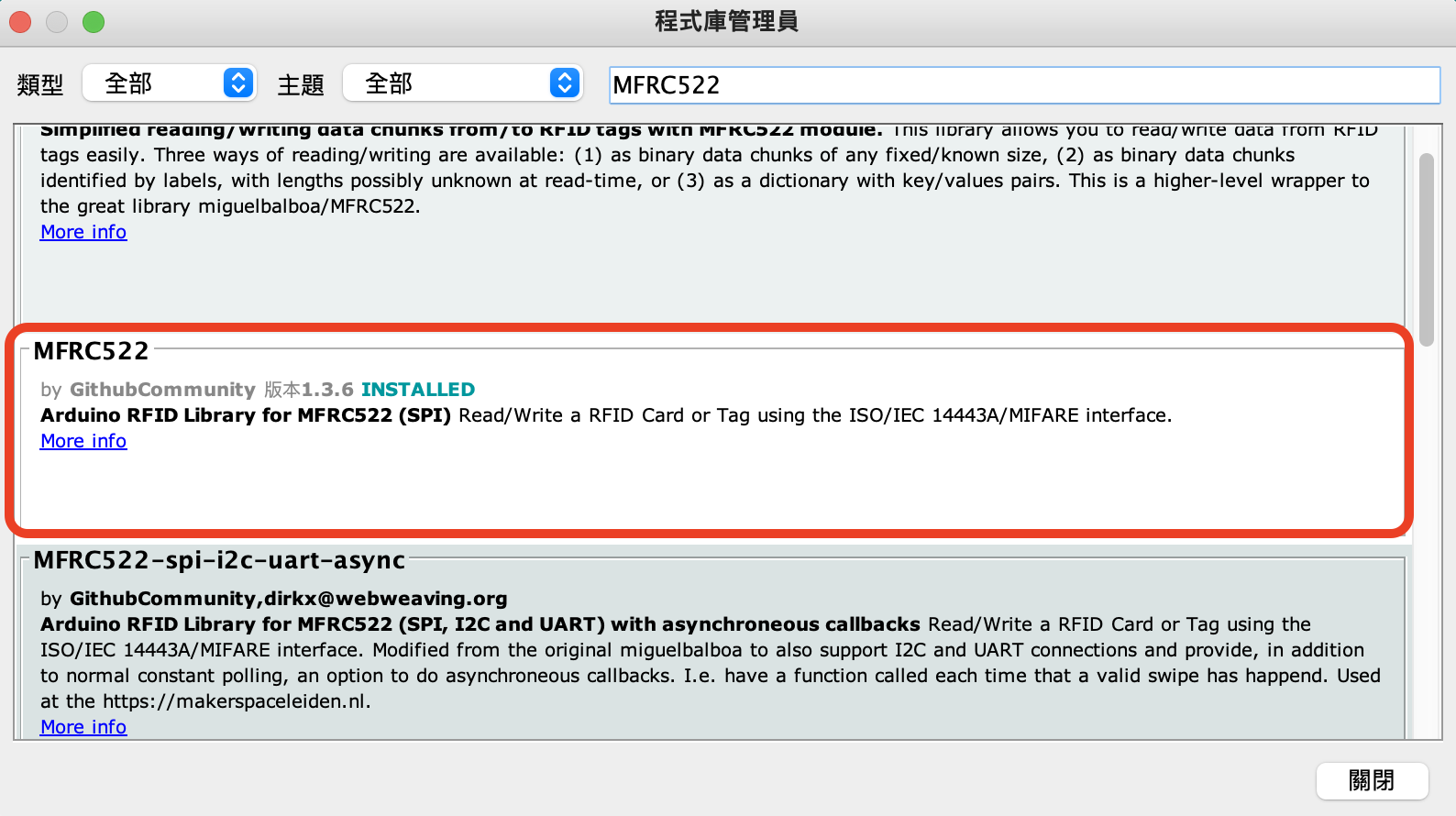The width and height of the screenshot is (1456, 816).
Task: Click the GithubCommunity,dirkx@webweaving.org author text
Action: point(289,599)
